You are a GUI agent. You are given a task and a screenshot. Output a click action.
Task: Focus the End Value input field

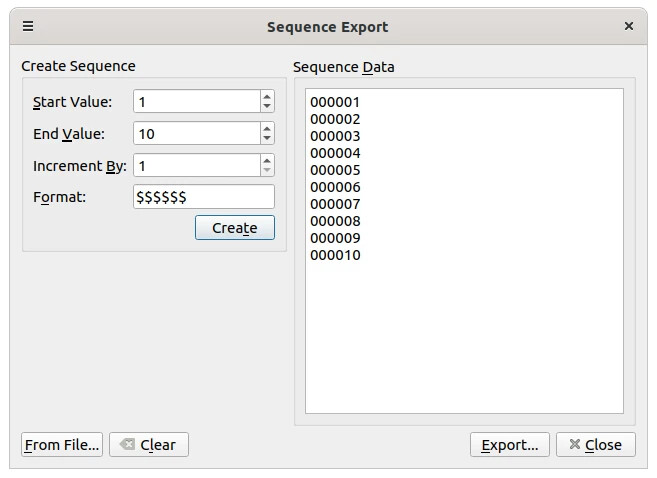(196, 134)
